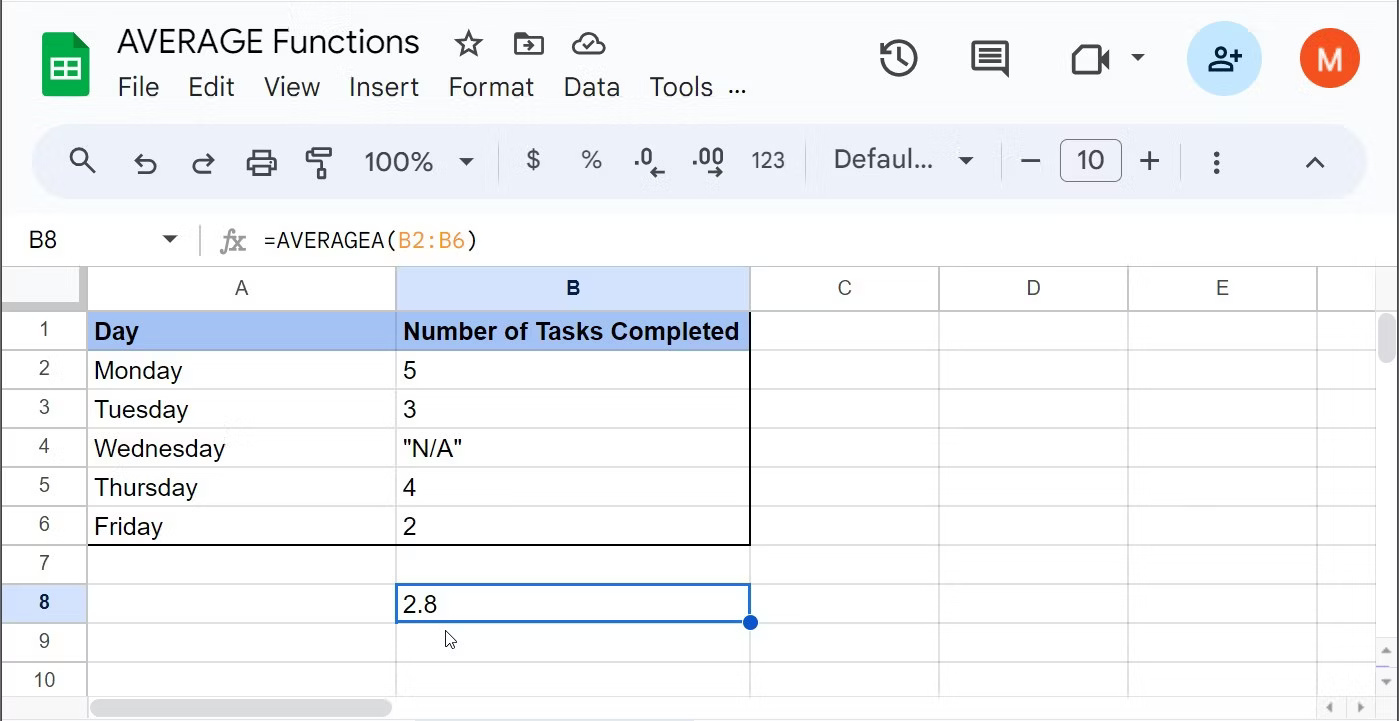Viewport: 1399px width, 721px height.
Task: Click the Day header cell
Action: (241, 331)
